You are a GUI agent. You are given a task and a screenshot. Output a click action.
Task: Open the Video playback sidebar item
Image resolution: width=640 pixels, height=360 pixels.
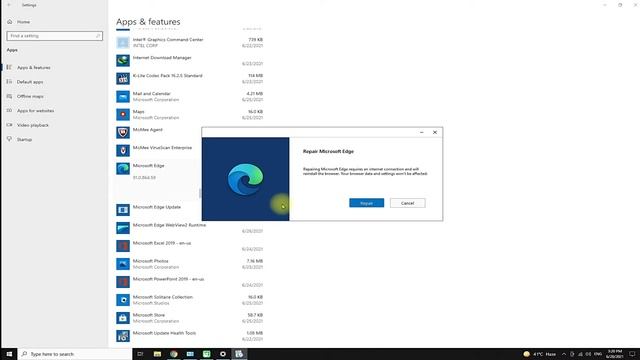tap(33, 125)
